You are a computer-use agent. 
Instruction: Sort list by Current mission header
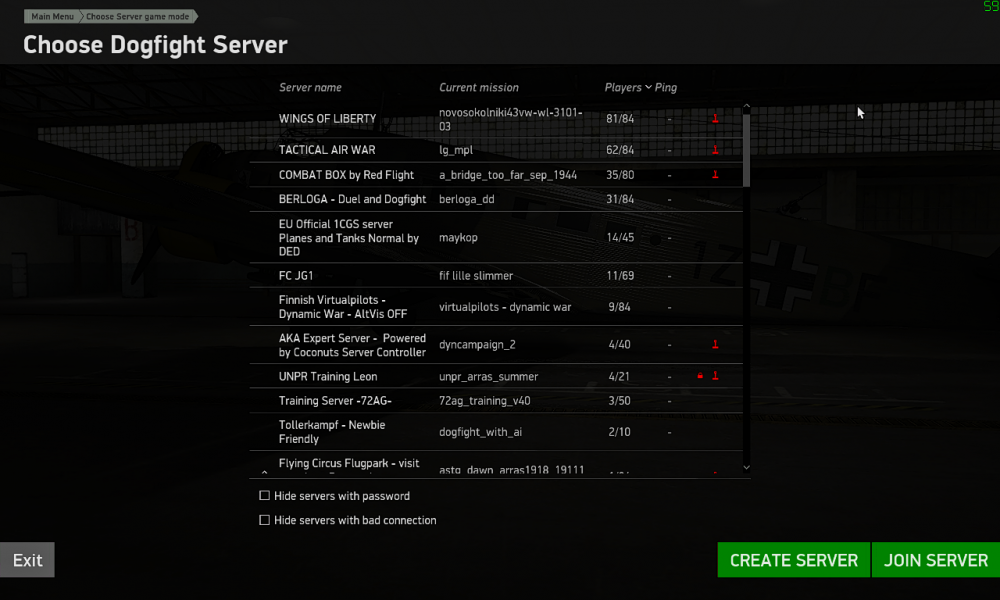[x=478, y=87]
